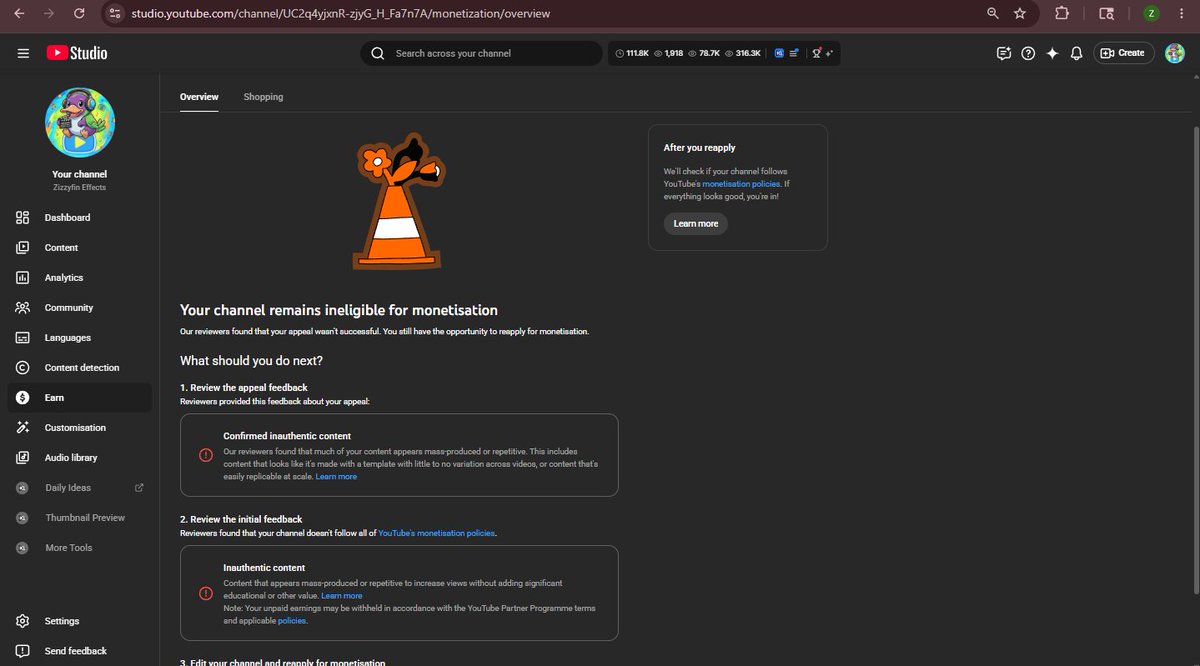The image size is (1200, 666).
Task: Bookmark this page with the star icon
Action: [x=1020, y=14]
